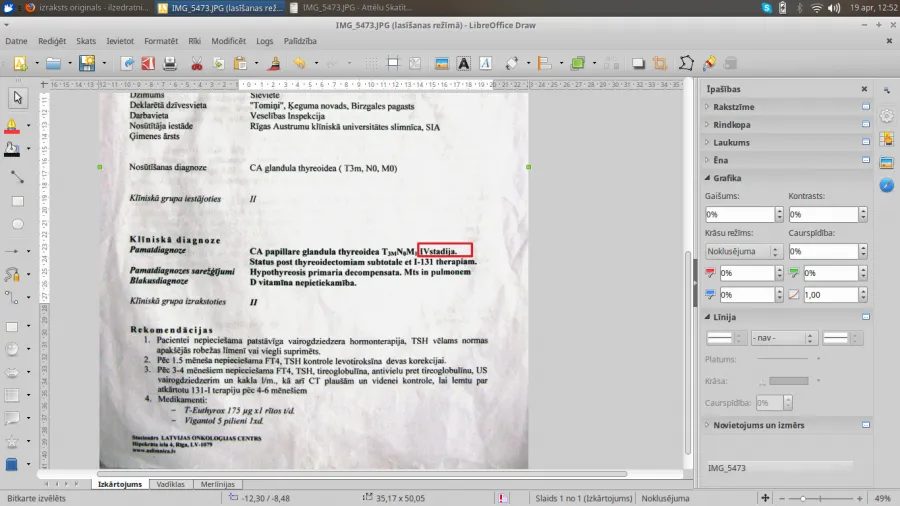Click the volume tray icon
Screen dimensions: 900x506
click(834, 7)
